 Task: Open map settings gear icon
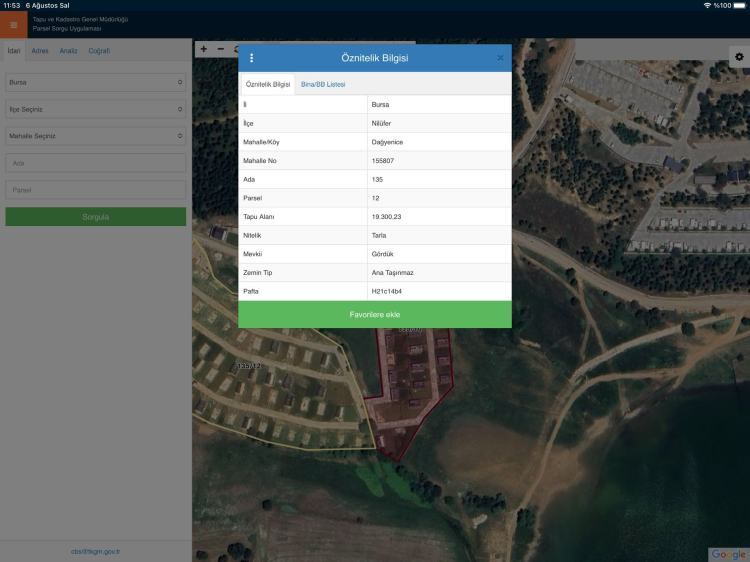coord(739,57)
